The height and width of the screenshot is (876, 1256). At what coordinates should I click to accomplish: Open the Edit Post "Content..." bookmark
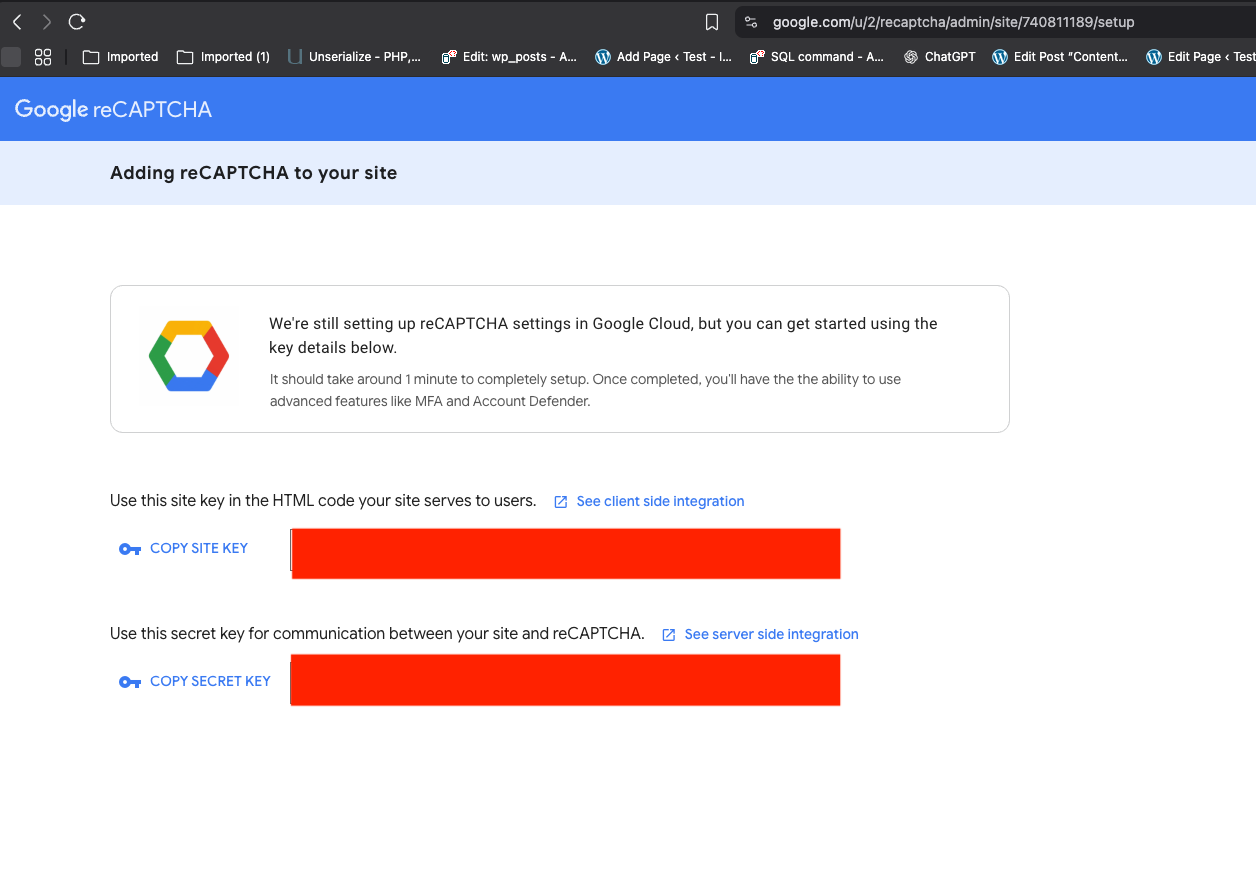(x=1060, y=57)
